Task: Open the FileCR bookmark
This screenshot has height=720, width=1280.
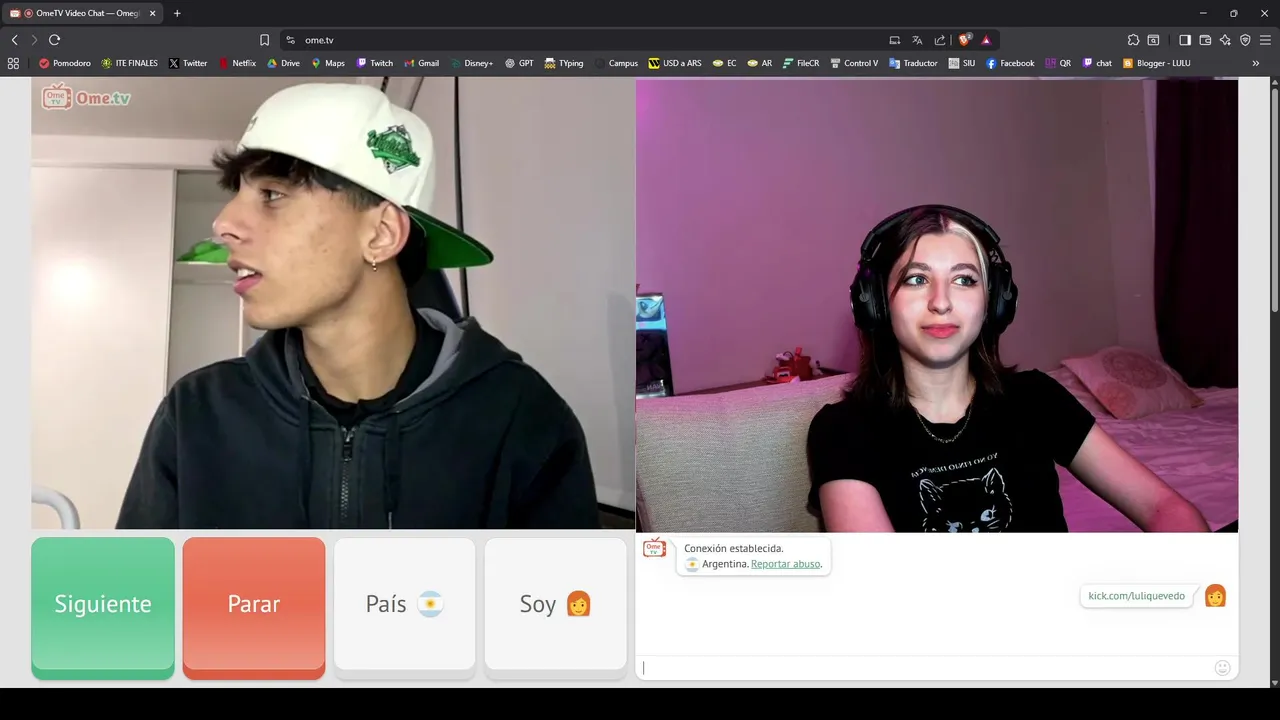Action: (801, 63)
